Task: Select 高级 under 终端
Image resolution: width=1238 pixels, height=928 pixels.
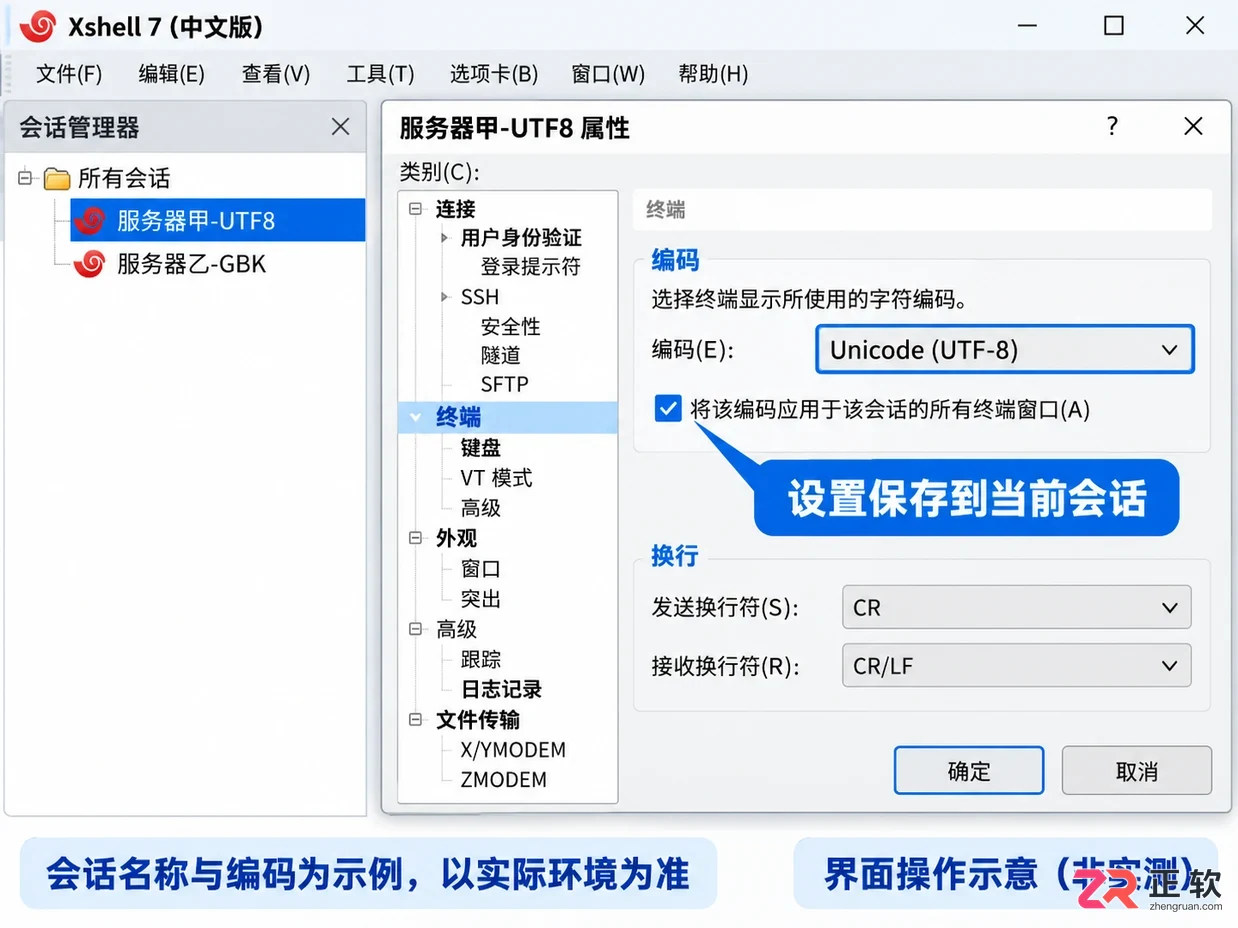Action: (481, 508)
